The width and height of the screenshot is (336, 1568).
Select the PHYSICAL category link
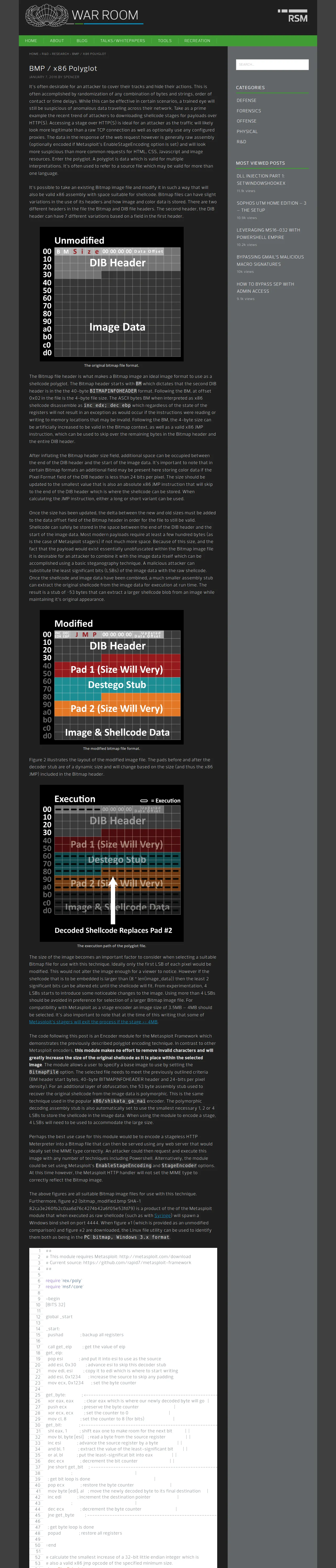247,131
